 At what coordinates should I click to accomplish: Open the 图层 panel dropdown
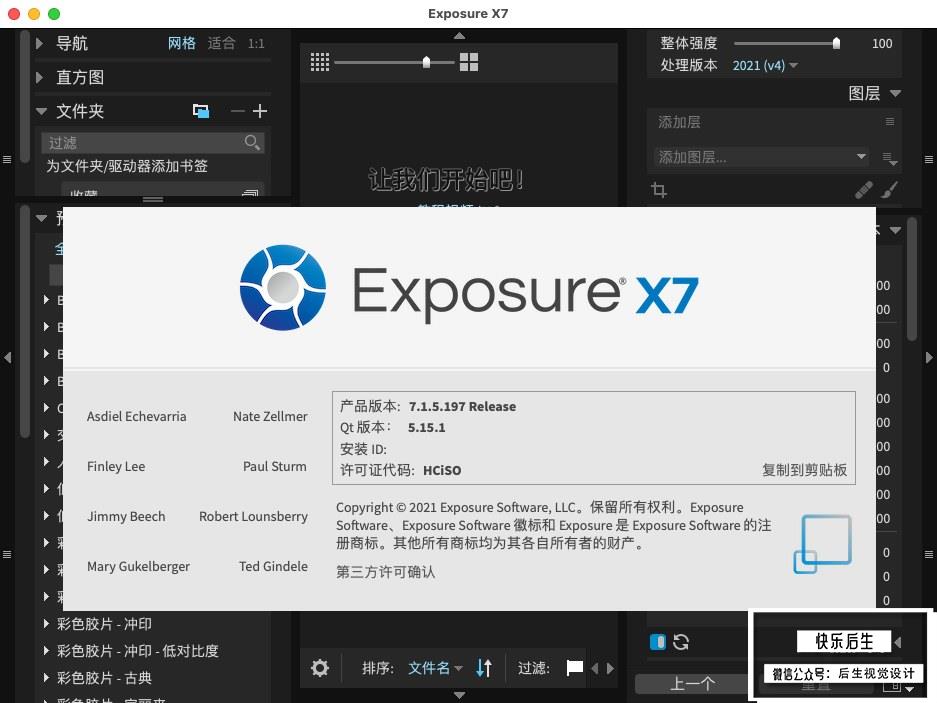click(x=895, y=93)
